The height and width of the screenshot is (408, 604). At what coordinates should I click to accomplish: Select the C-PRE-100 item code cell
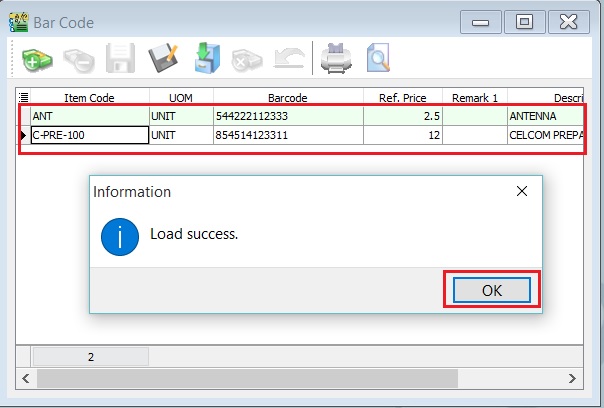coord(89,135)
